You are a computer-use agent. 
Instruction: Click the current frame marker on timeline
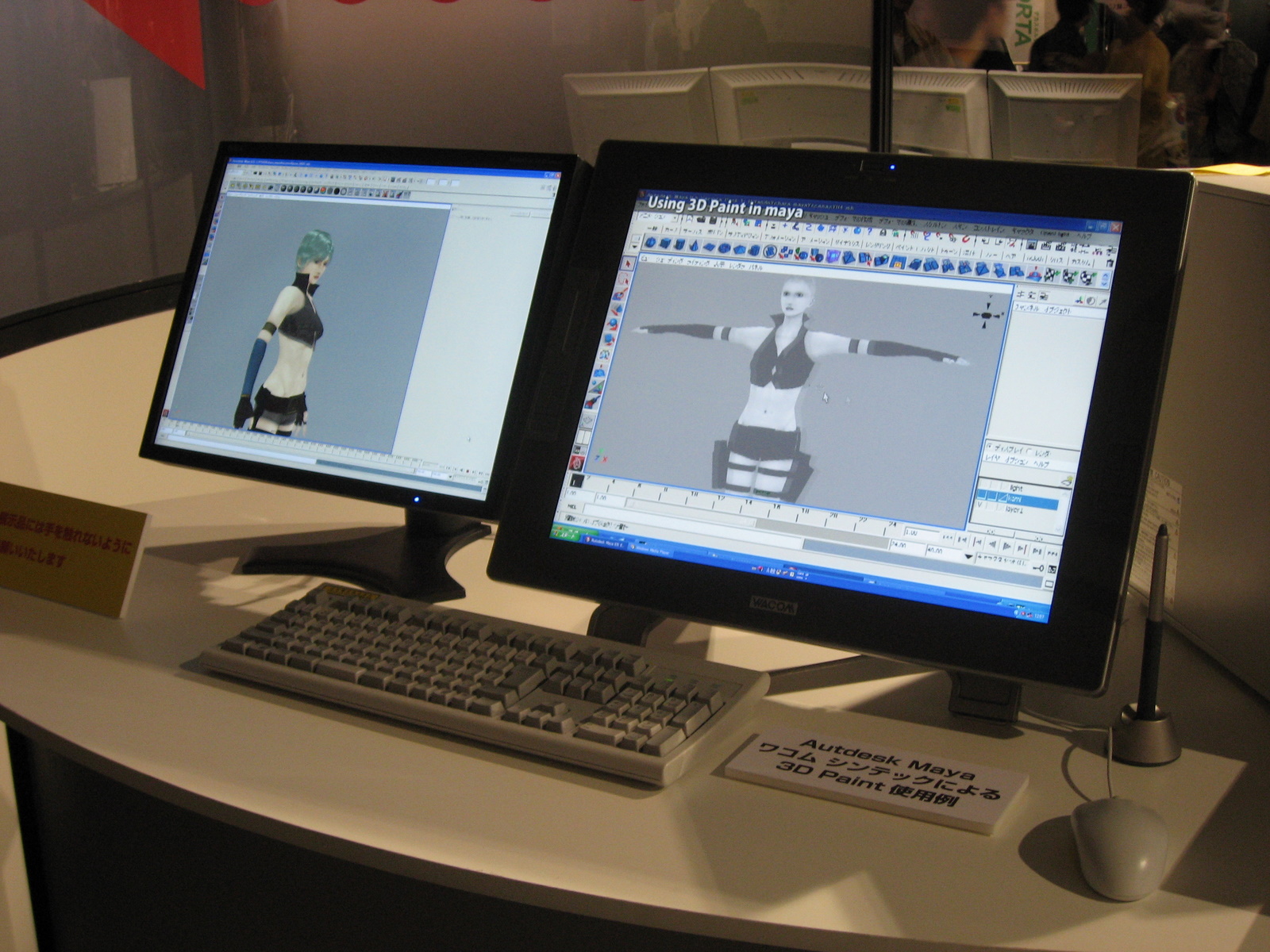tap(576, 481)
